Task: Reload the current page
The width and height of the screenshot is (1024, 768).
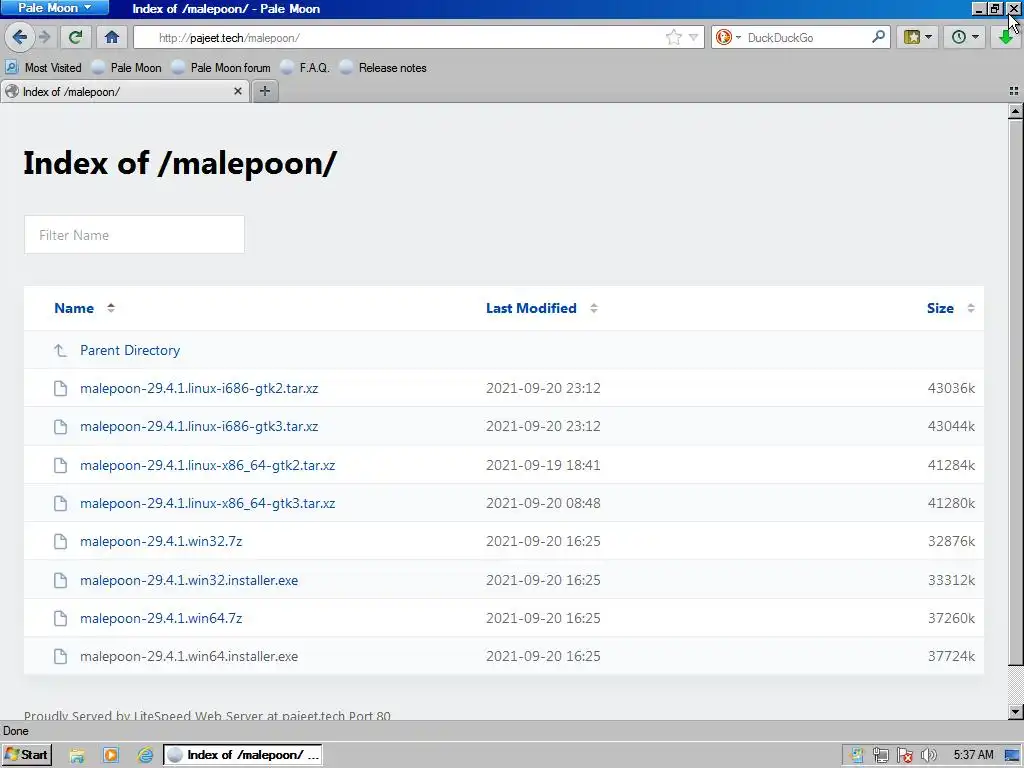Action: 76,37
